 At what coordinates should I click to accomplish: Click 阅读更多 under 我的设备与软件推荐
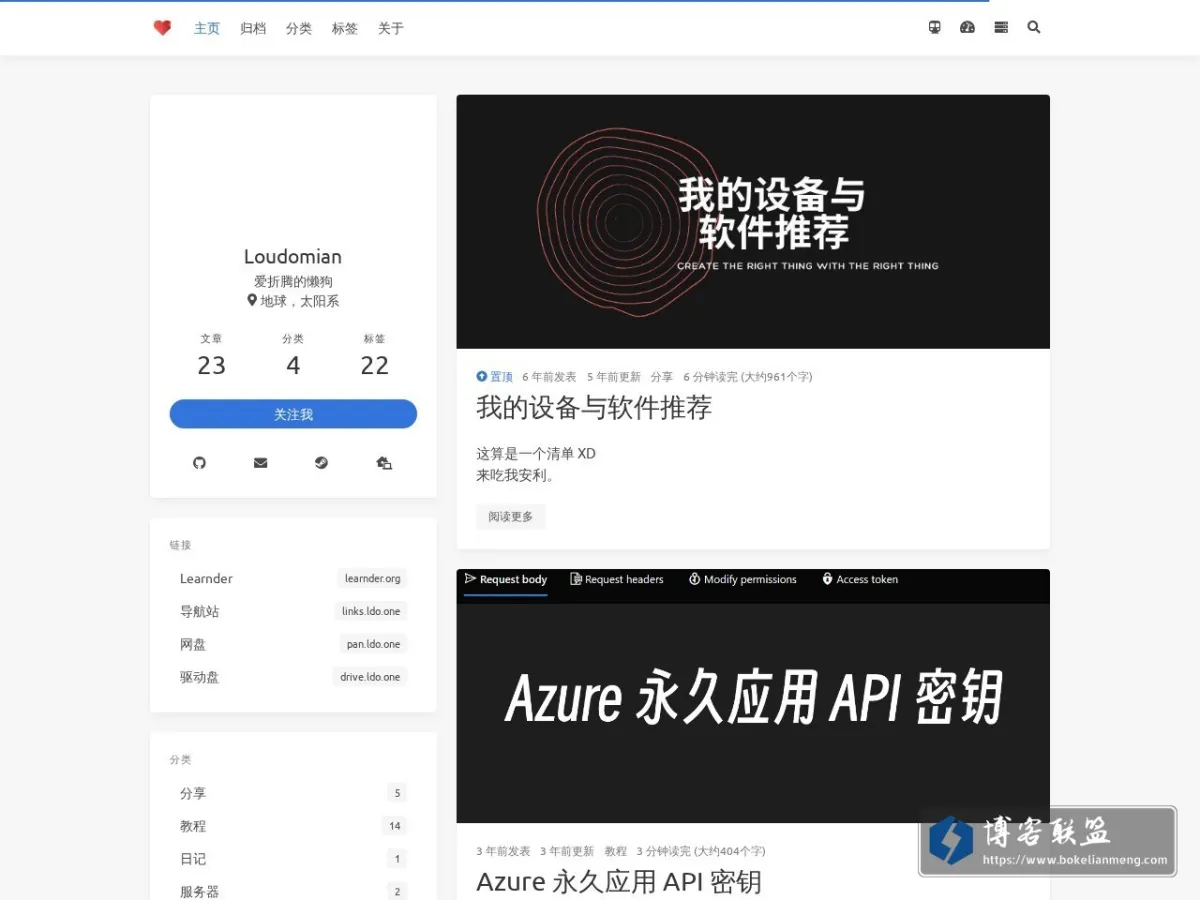coord(511,517)
